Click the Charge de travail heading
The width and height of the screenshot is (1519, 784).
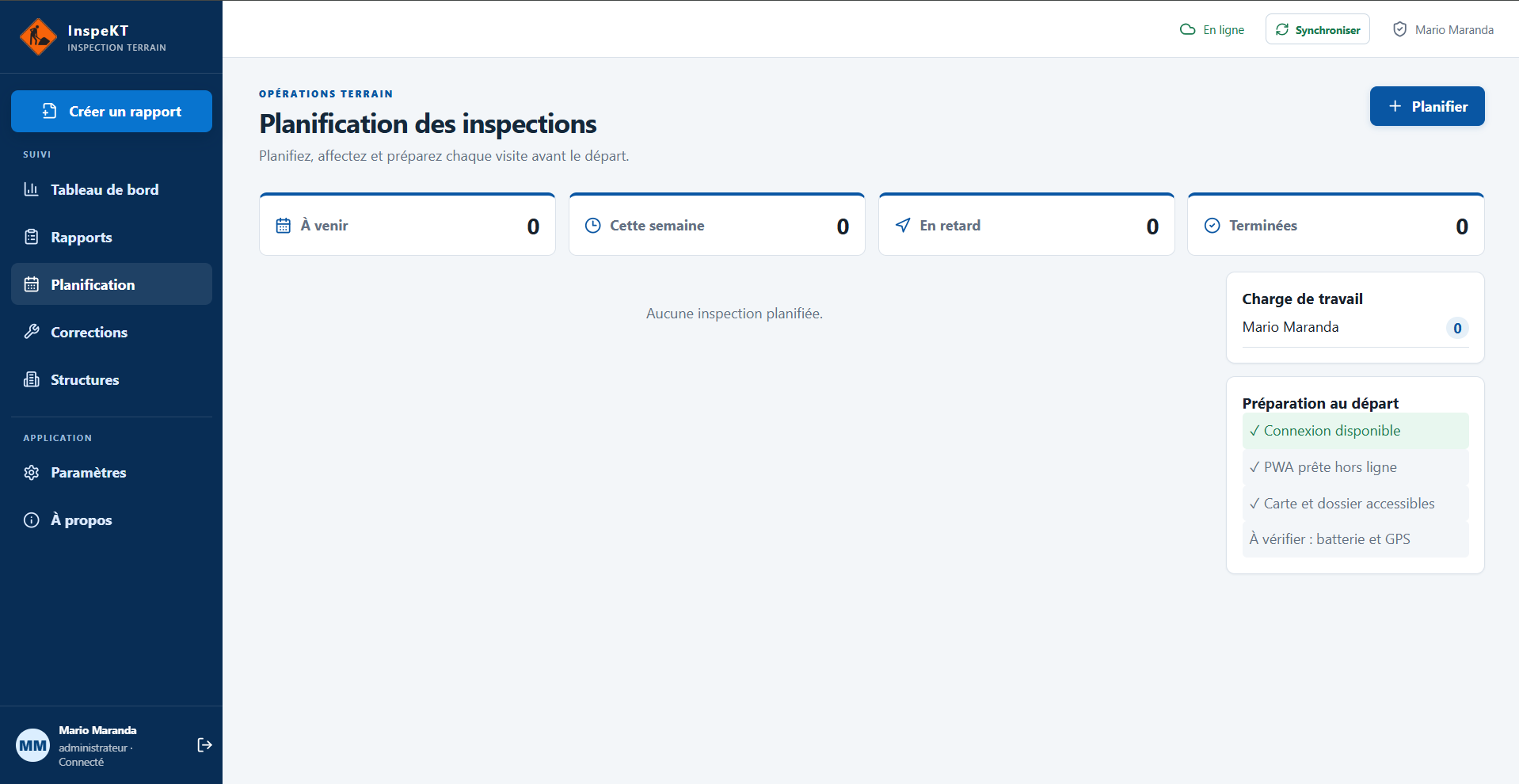(x=1302, y=299)
